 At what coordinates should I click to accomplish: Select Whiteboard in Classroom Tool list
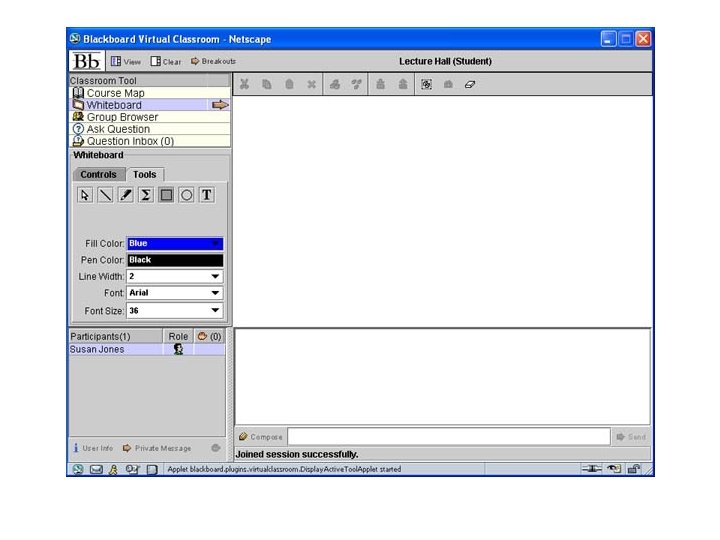click(150, 105)
